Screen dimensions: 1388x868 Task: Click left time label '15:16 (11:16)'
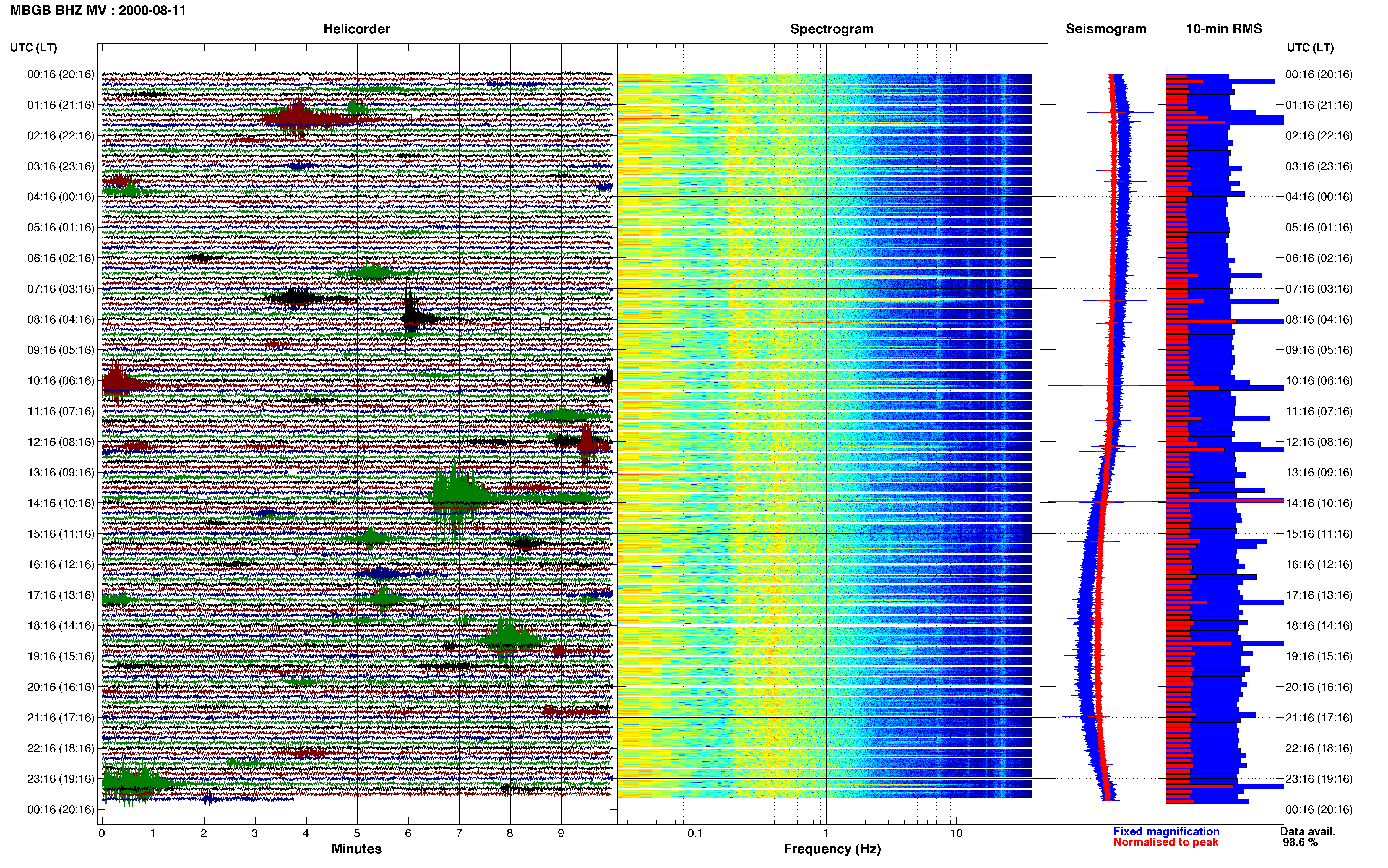(x=61, y=534)
